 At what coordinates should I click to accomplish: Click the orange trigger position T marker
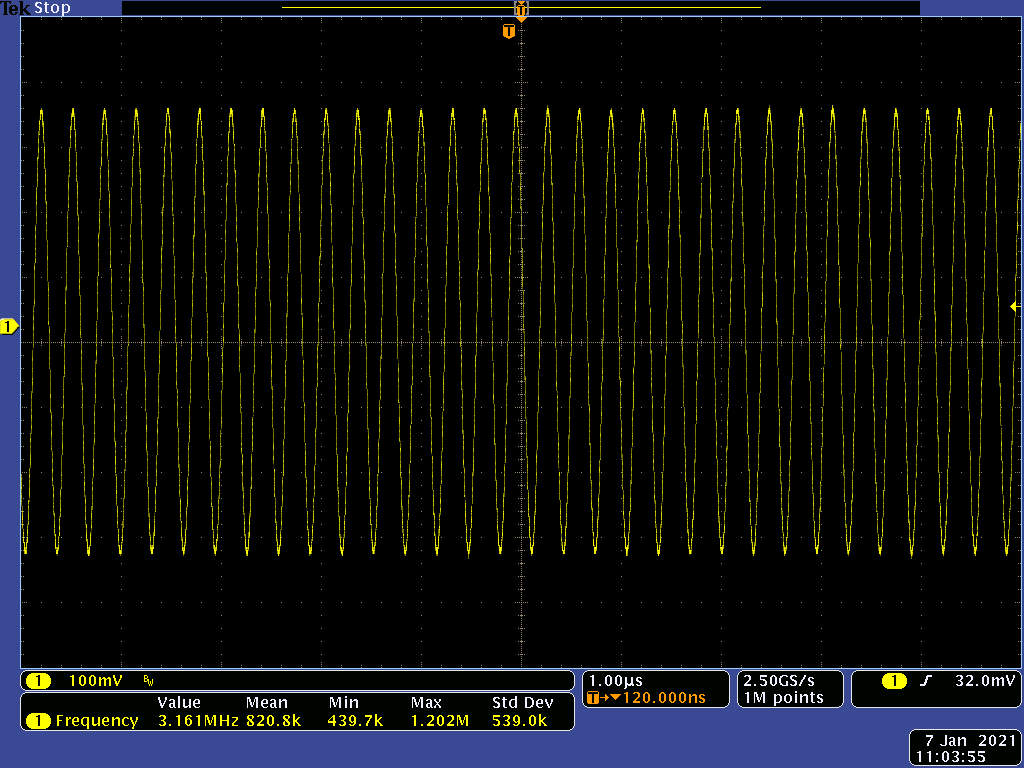[509, 32]
